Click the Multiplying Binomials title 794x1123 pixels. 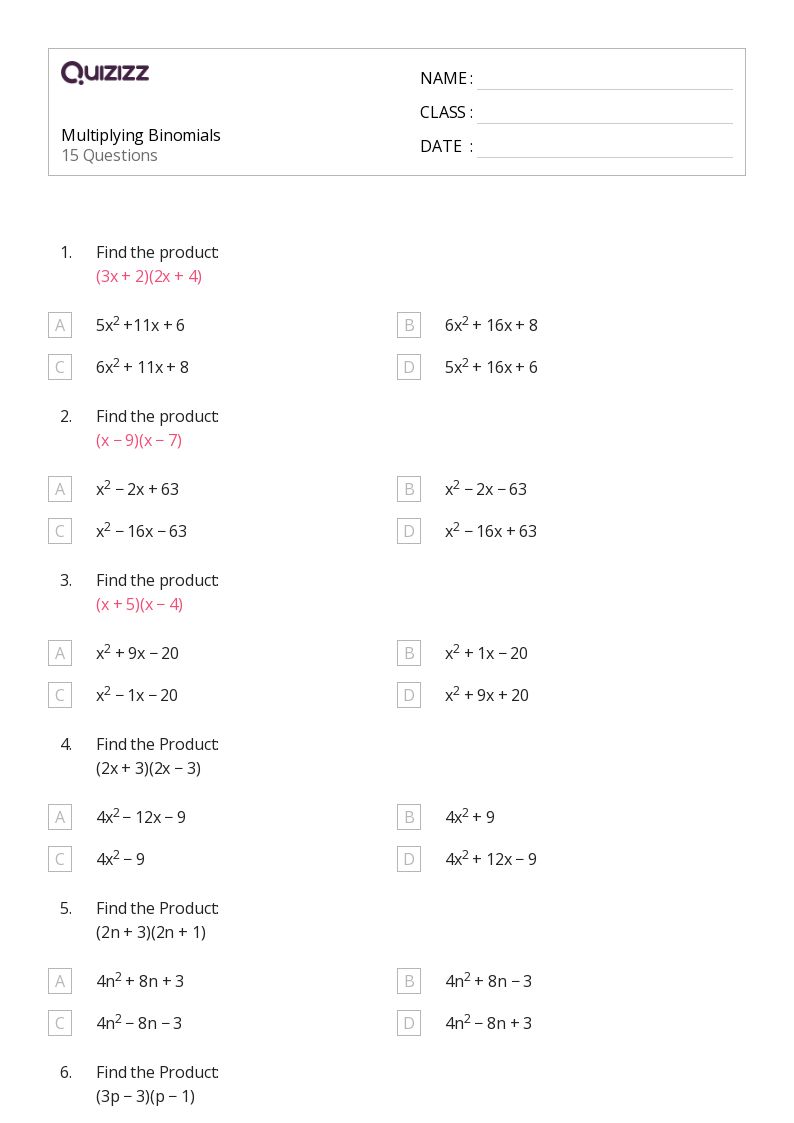point(141,135)
